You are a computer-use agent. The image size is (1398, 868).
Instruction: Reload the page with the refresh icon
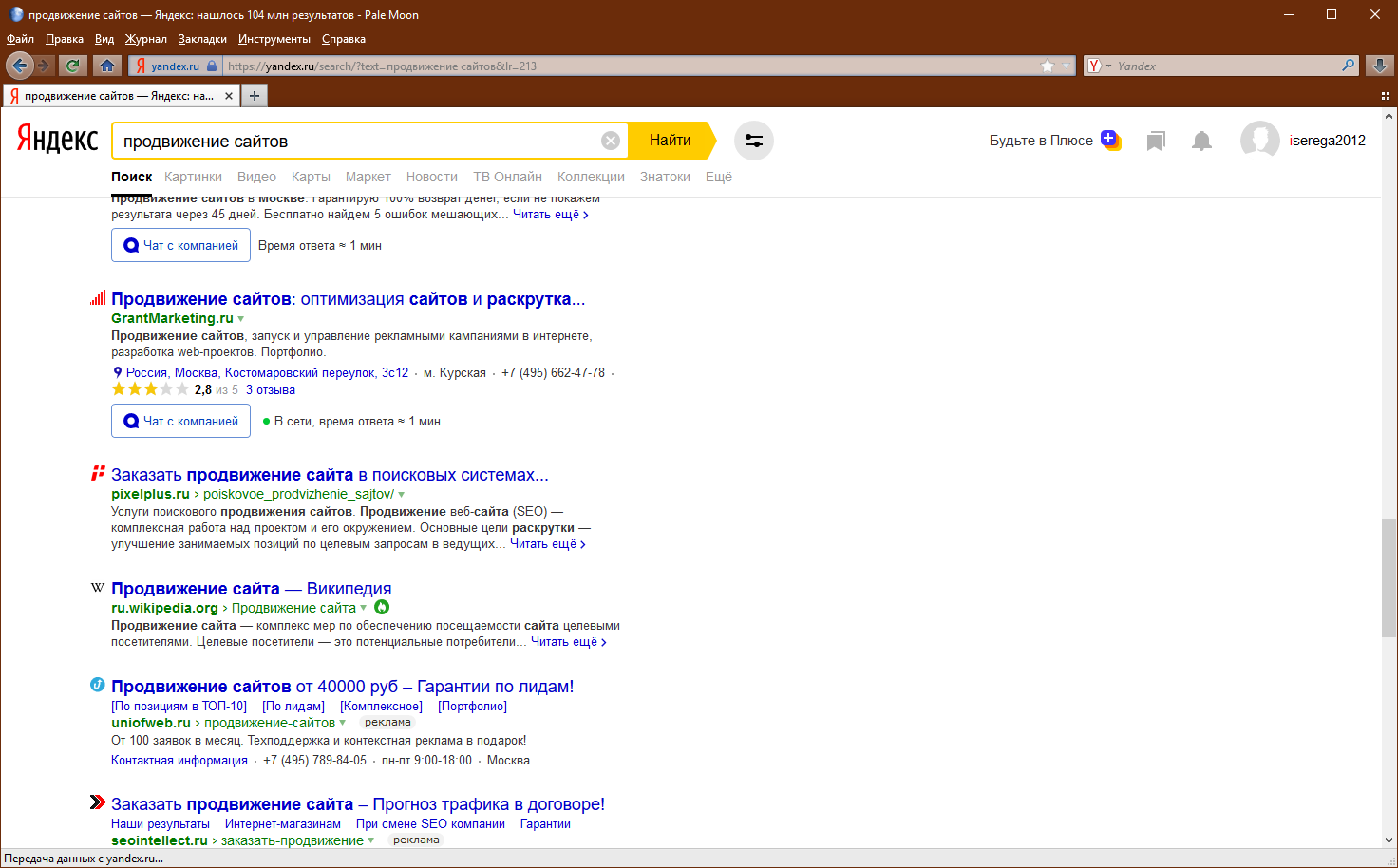[72, 66]
